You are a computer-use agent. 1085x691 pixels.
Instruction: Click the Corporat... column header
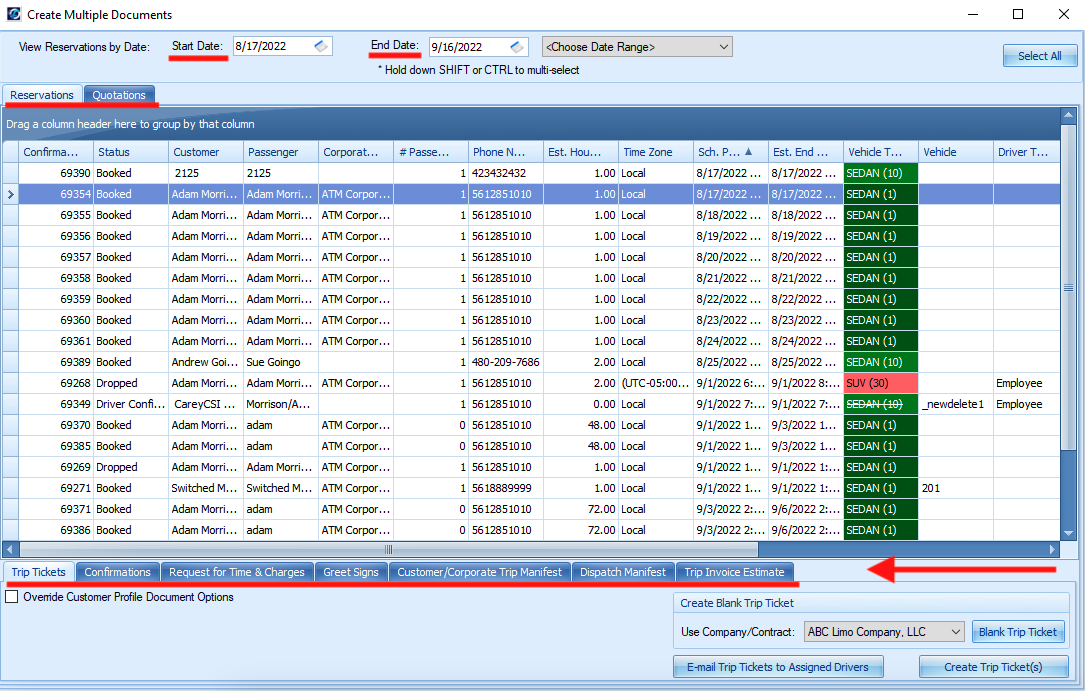pyautogui.click(x=356, y=151)
